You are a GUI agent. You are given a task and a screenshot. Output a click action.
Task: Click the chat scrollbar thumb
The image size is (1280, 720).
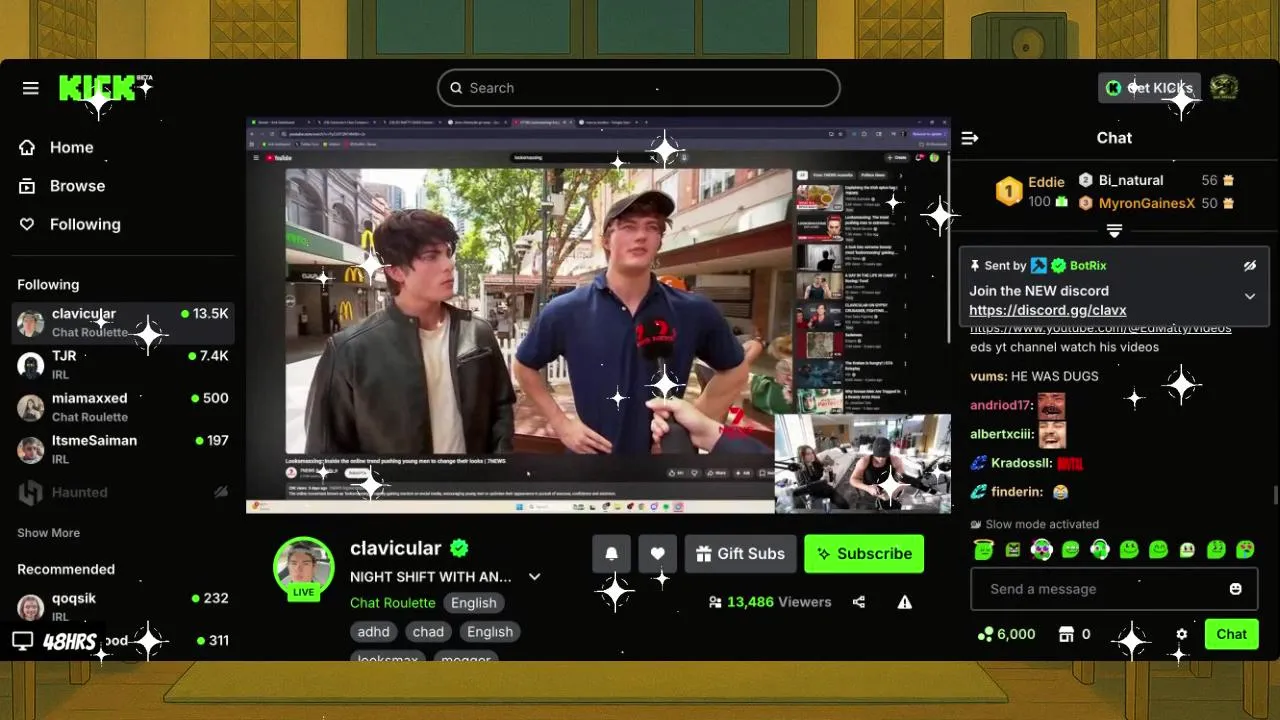pyautogui.click(x=1275, y=496)
